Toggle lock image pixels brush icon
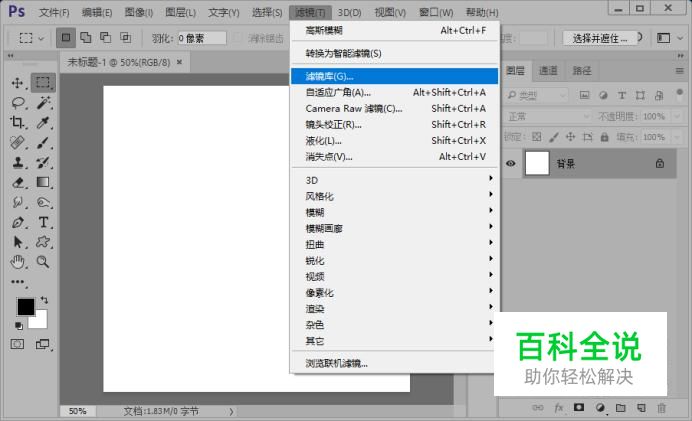Viewport: 692px width, 421px height. [553, 137]
